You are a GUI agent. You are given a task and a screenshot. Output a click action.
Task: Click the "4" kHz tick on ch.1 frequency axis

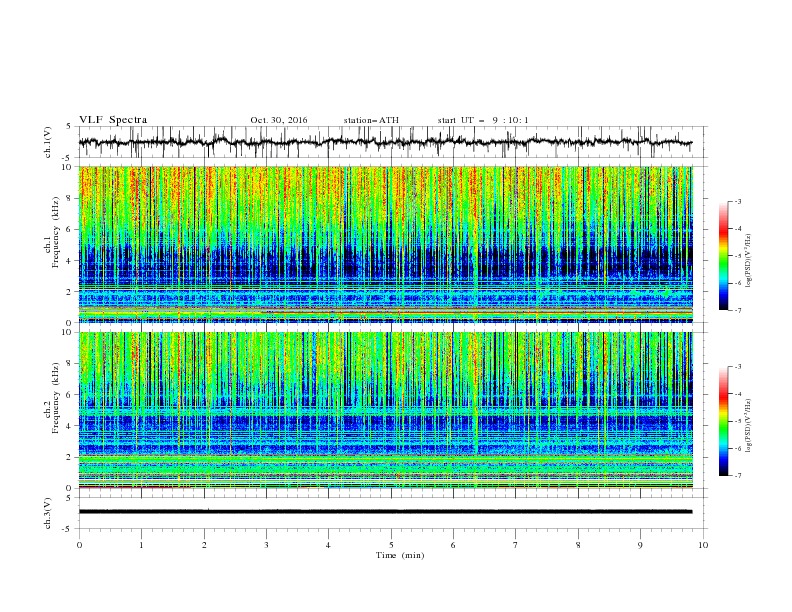71,261
